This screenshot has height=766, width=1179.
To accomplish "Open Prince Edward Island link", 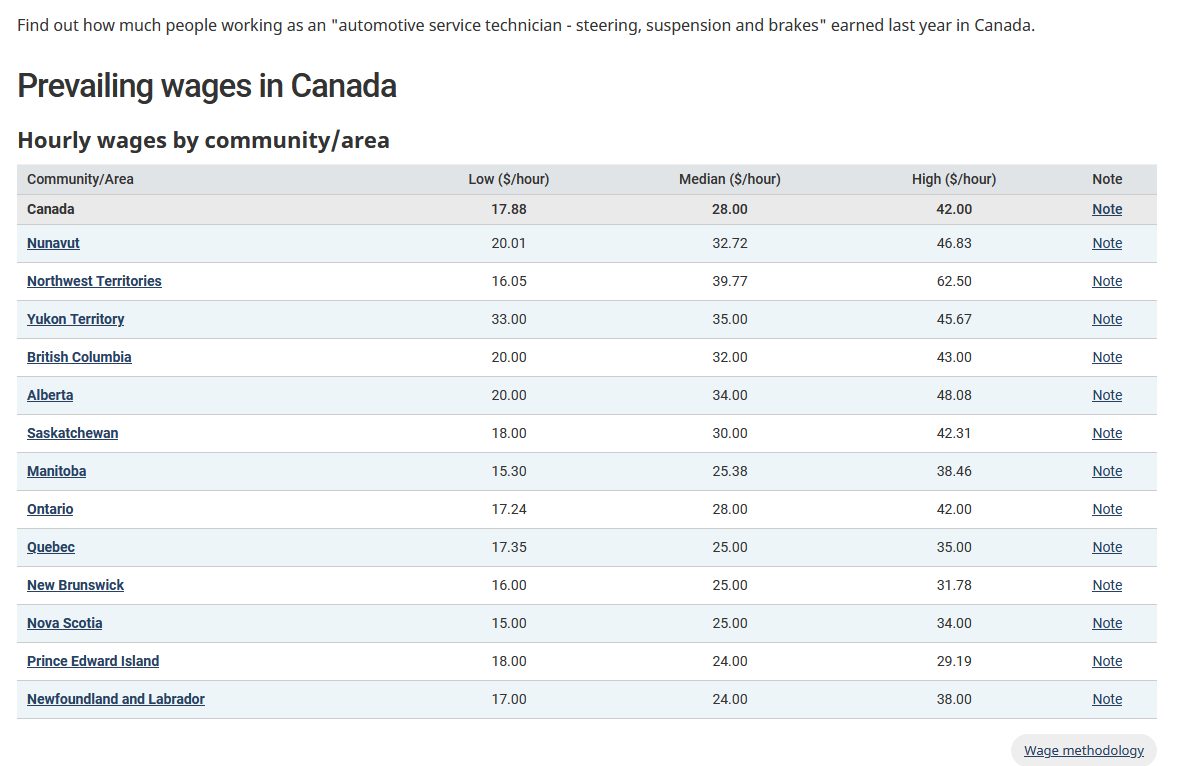I will pos(93,661).
